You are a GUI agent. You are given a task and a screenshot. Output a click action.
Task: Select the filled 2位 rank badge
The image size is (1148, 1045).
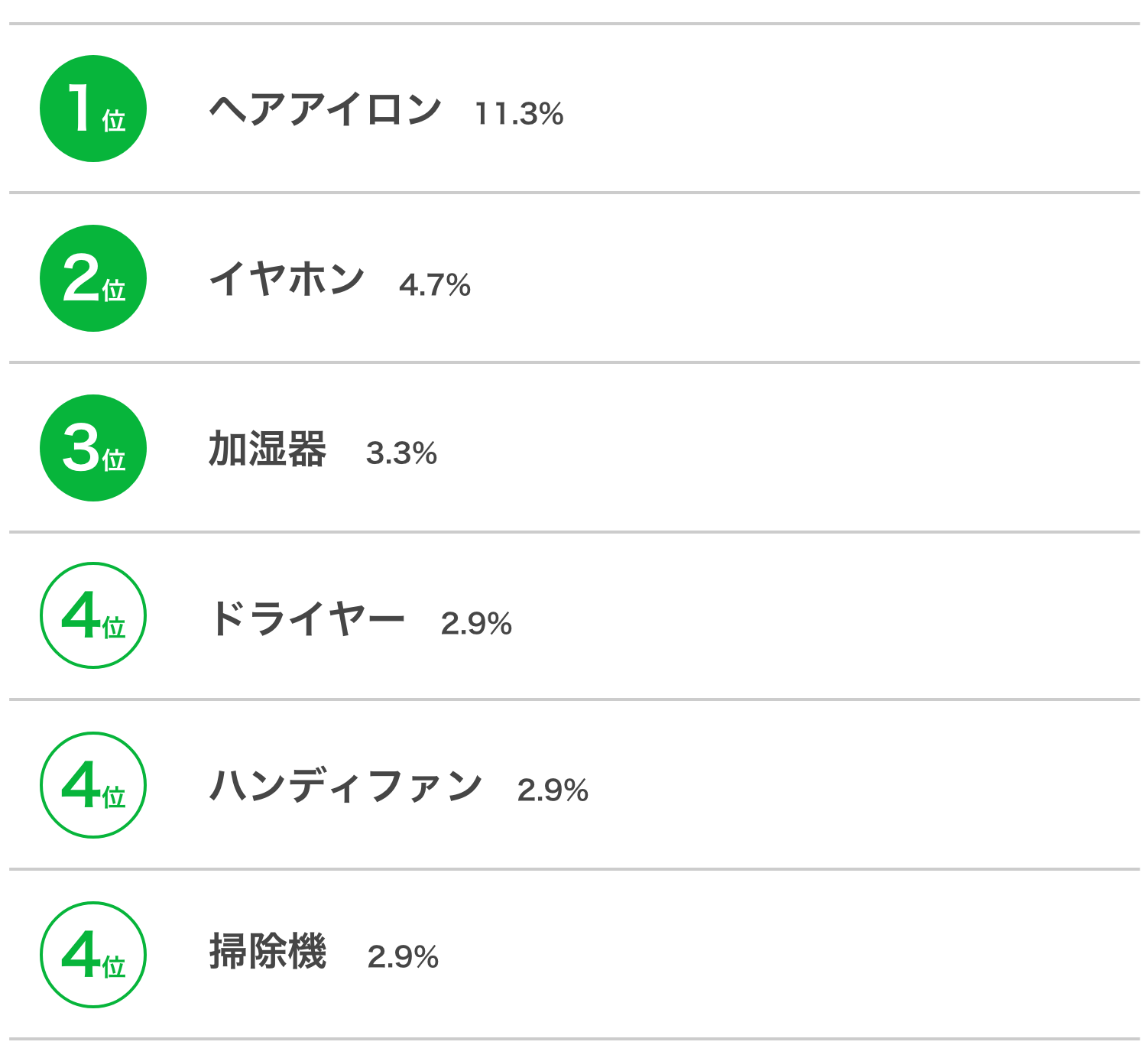pos(93,278)
